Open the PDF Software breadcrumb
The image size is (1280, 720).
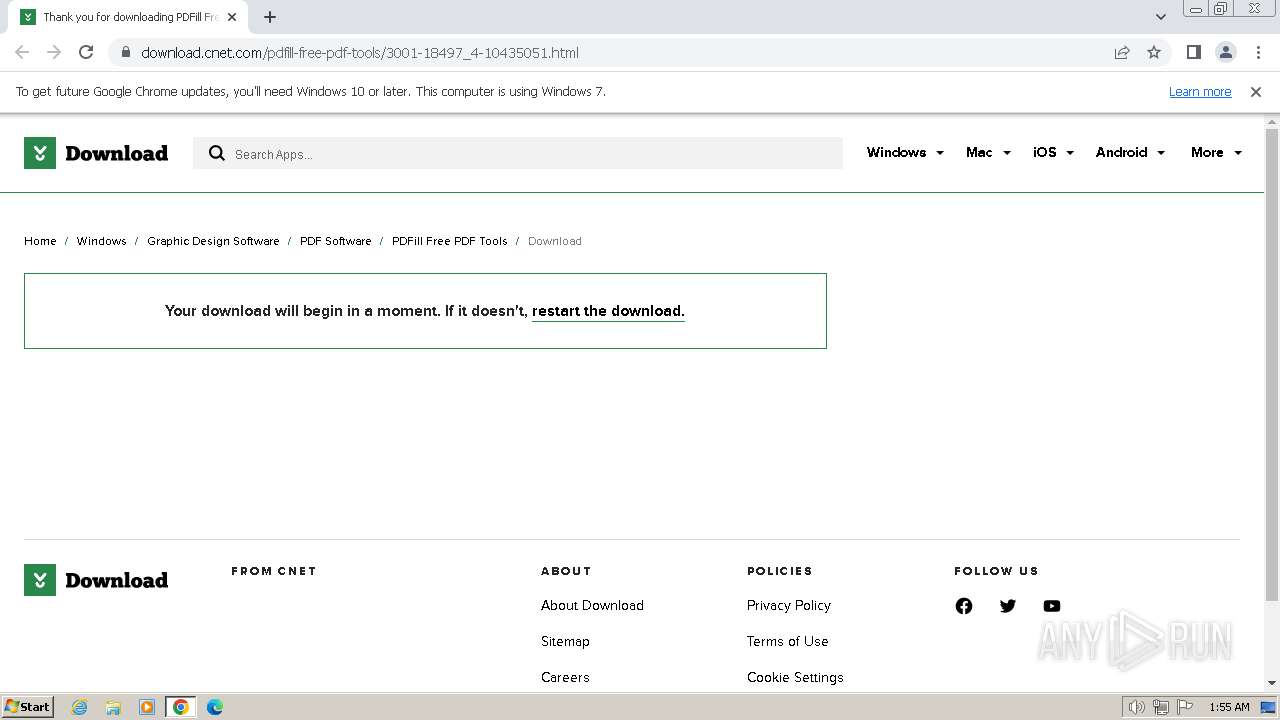(x=335, y=241)
